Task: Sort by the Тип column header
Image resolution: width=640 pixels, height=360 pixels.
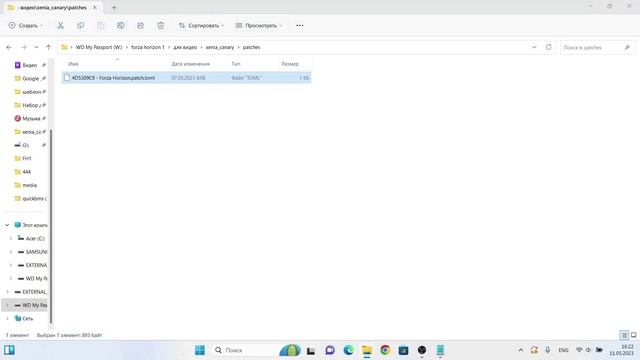Action: click(x=236, y=64)
